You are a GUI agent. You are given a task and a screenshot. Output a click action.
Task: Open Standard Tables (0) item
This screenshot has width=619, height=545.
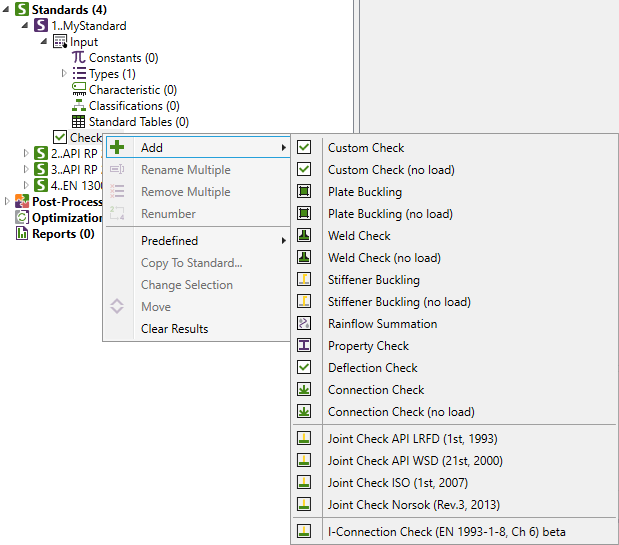(138, 122)
